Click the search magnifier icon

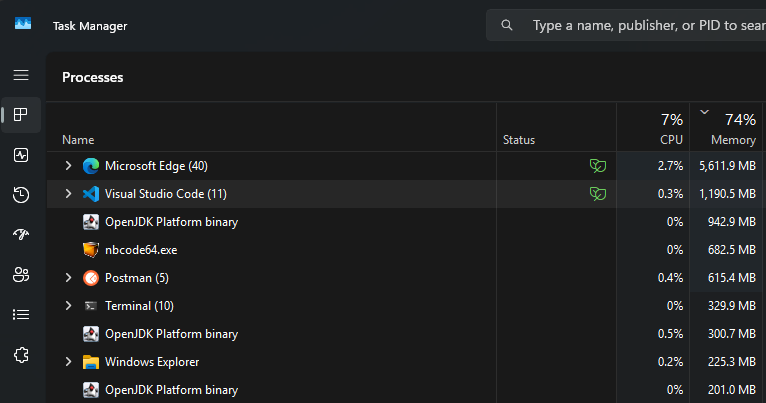pos(507,25)
